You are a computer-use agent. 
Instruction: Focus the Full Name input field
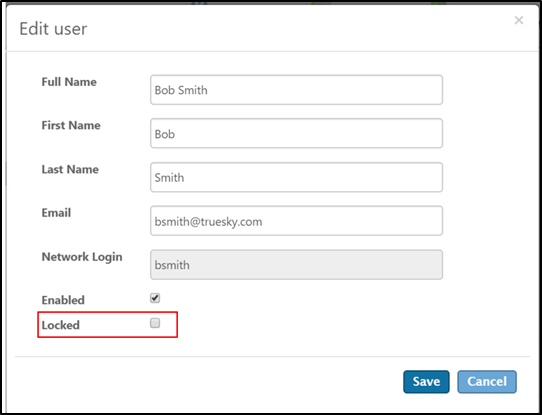tap(296, 90)
